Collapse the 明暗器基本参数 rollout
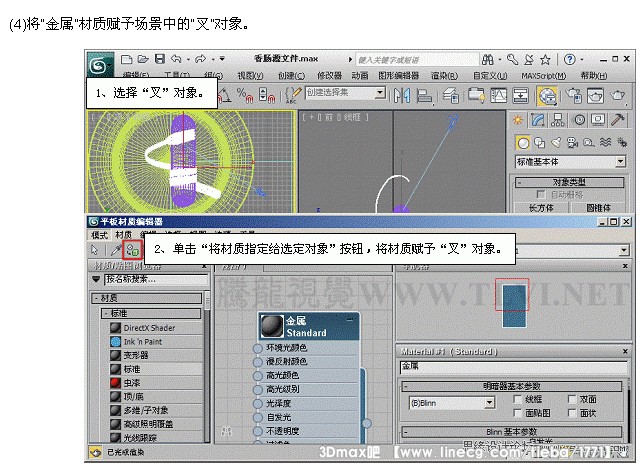 [x=512, y=386]
